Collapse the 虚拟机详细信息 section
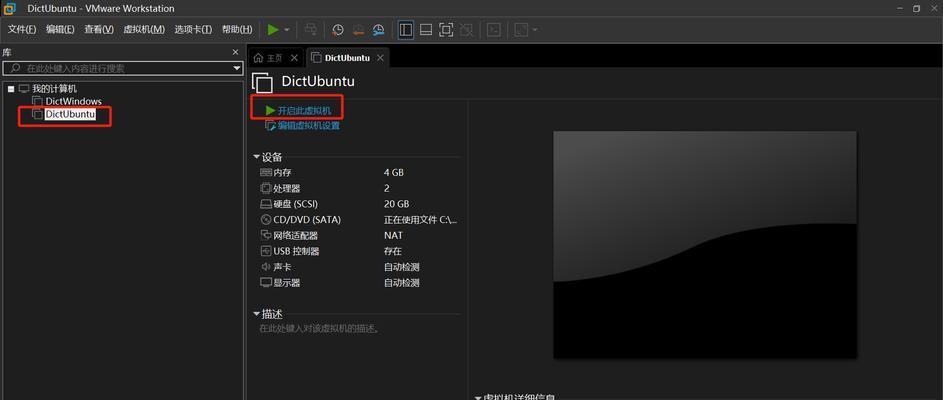 pos(478,398)
